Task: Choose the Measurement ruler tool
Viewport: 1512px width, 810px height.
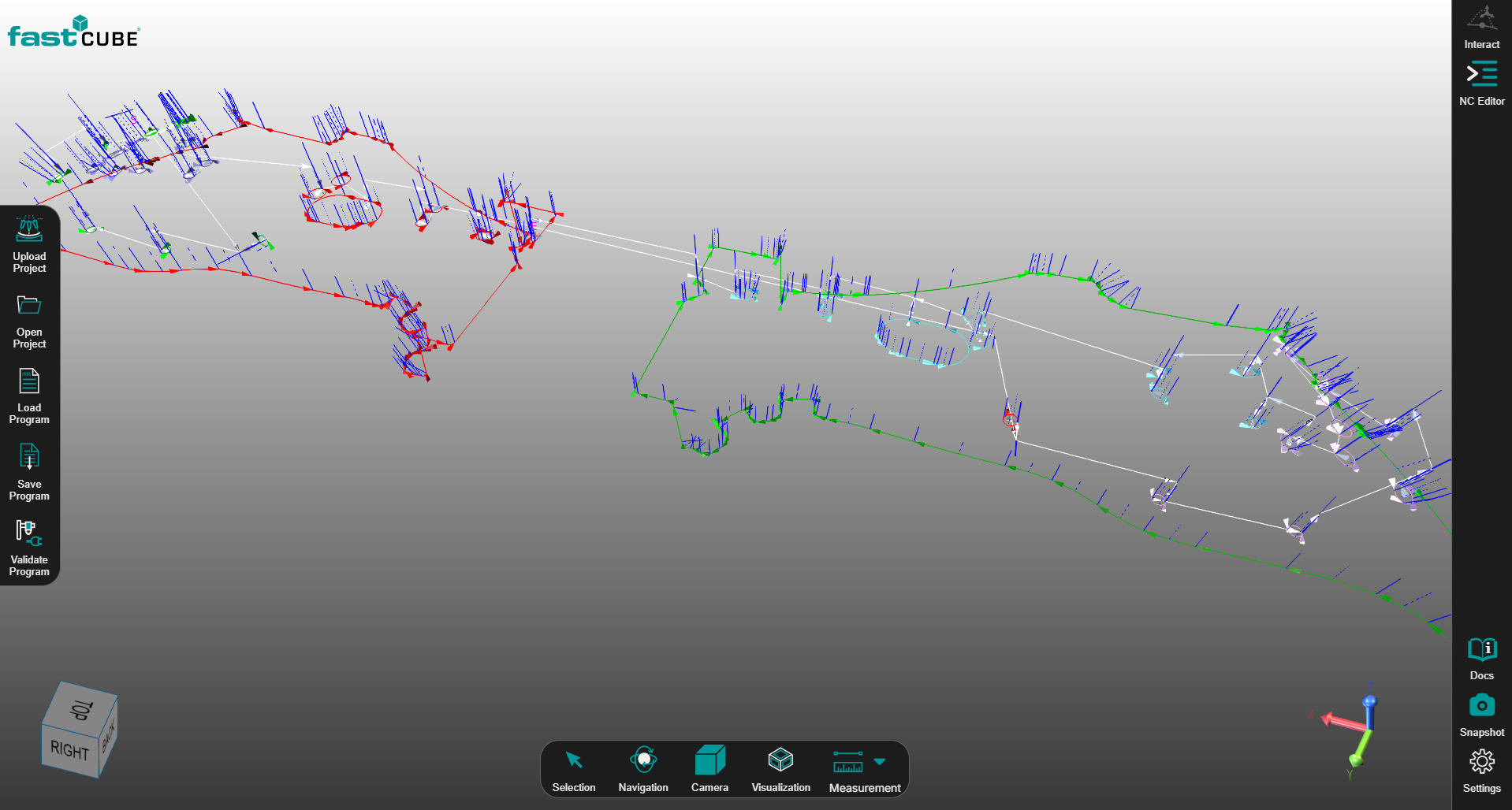Action: click(847, 762)
